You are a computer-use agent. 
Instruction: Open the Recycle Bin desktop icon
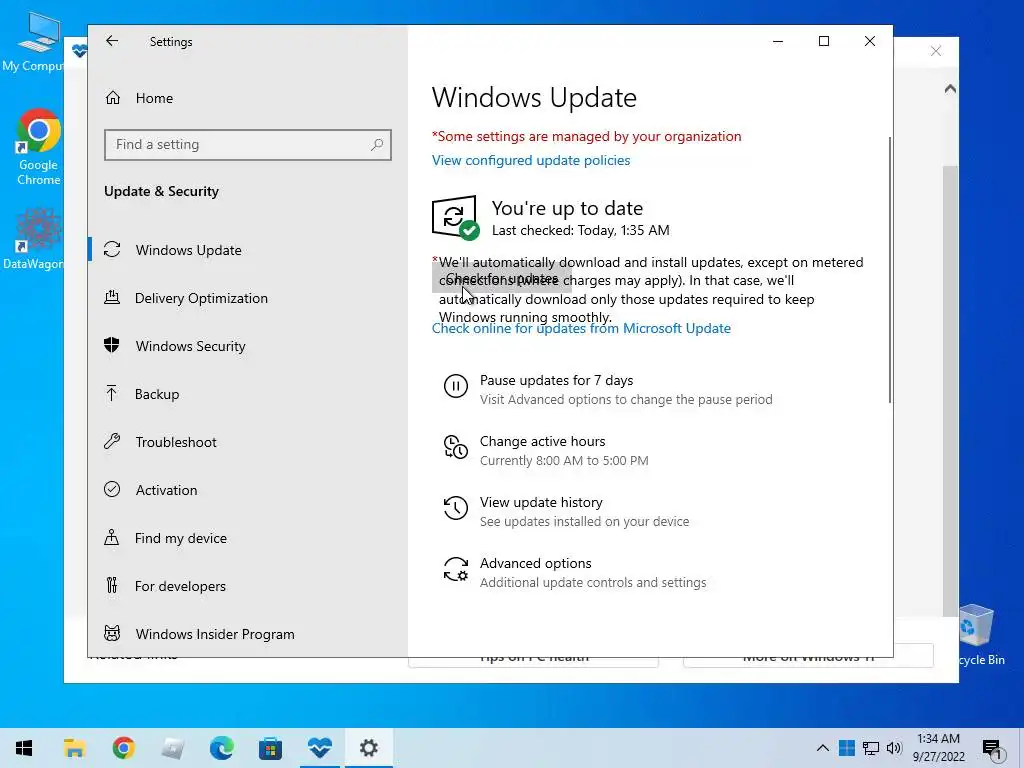980,635
